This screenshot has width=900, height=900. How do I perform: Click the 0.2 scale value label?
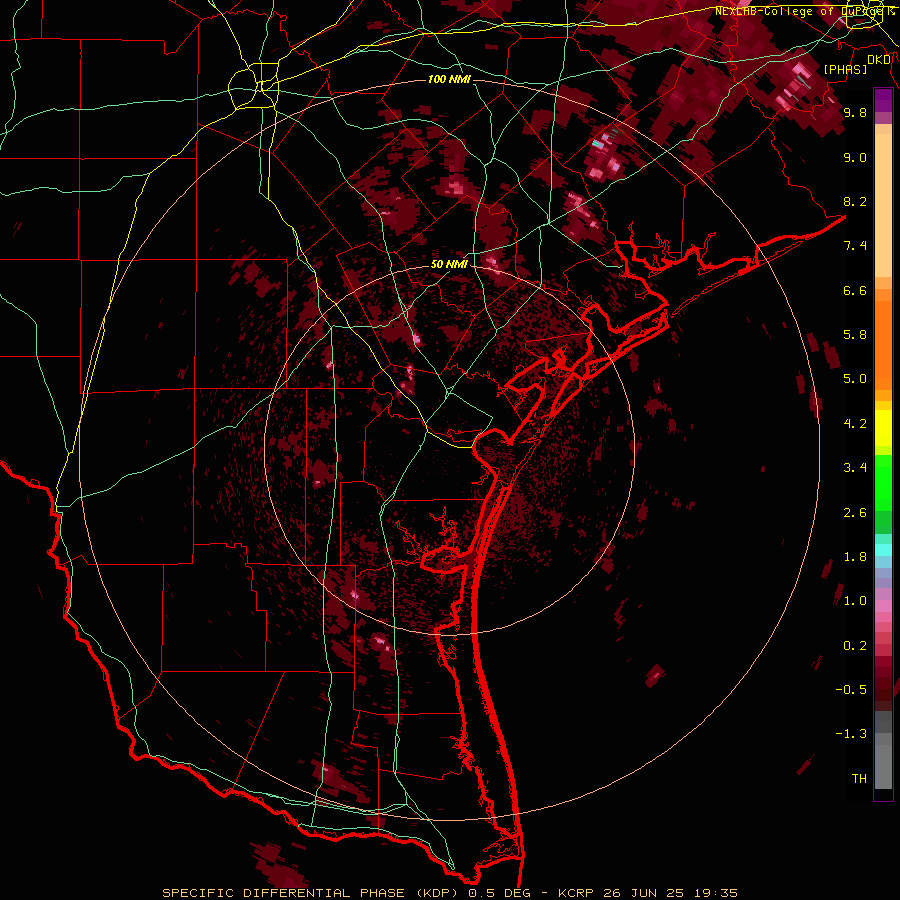(855, 646)
